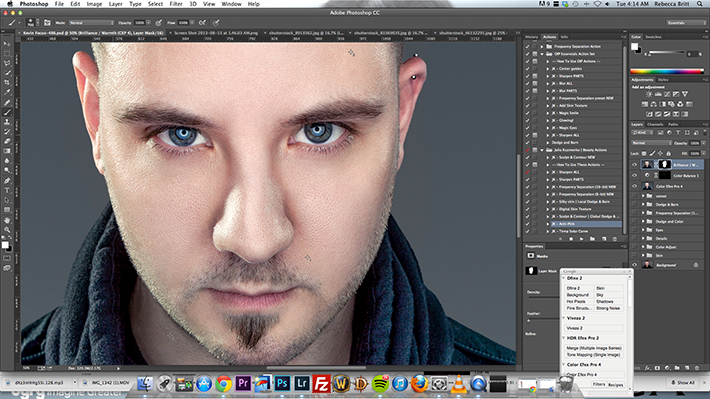Collapse the Julia Kuzmenko Beauty Actions set
The height and width of the screenshot is (399, 710).
point(542,150)
